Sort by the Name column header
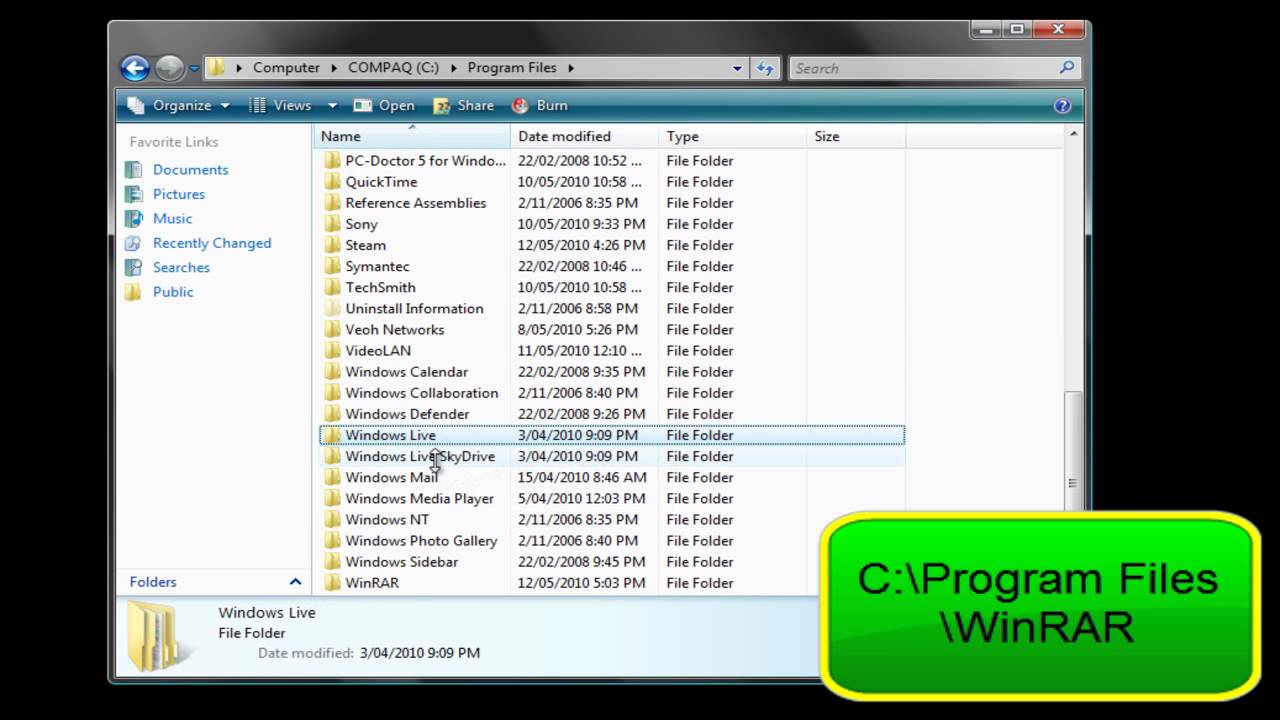Screen dimensions: 1280x720 [412, 136]
